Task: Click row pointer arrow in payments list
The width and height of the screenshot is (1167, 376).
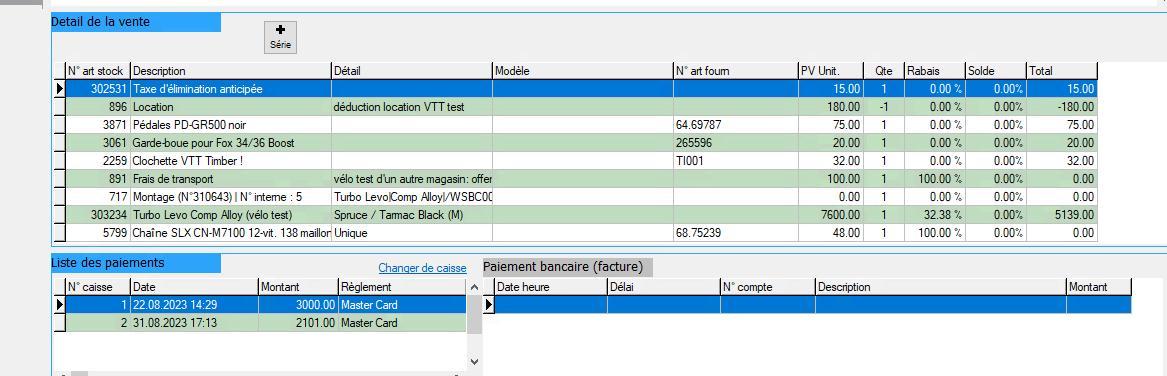Action: (60, 305)
